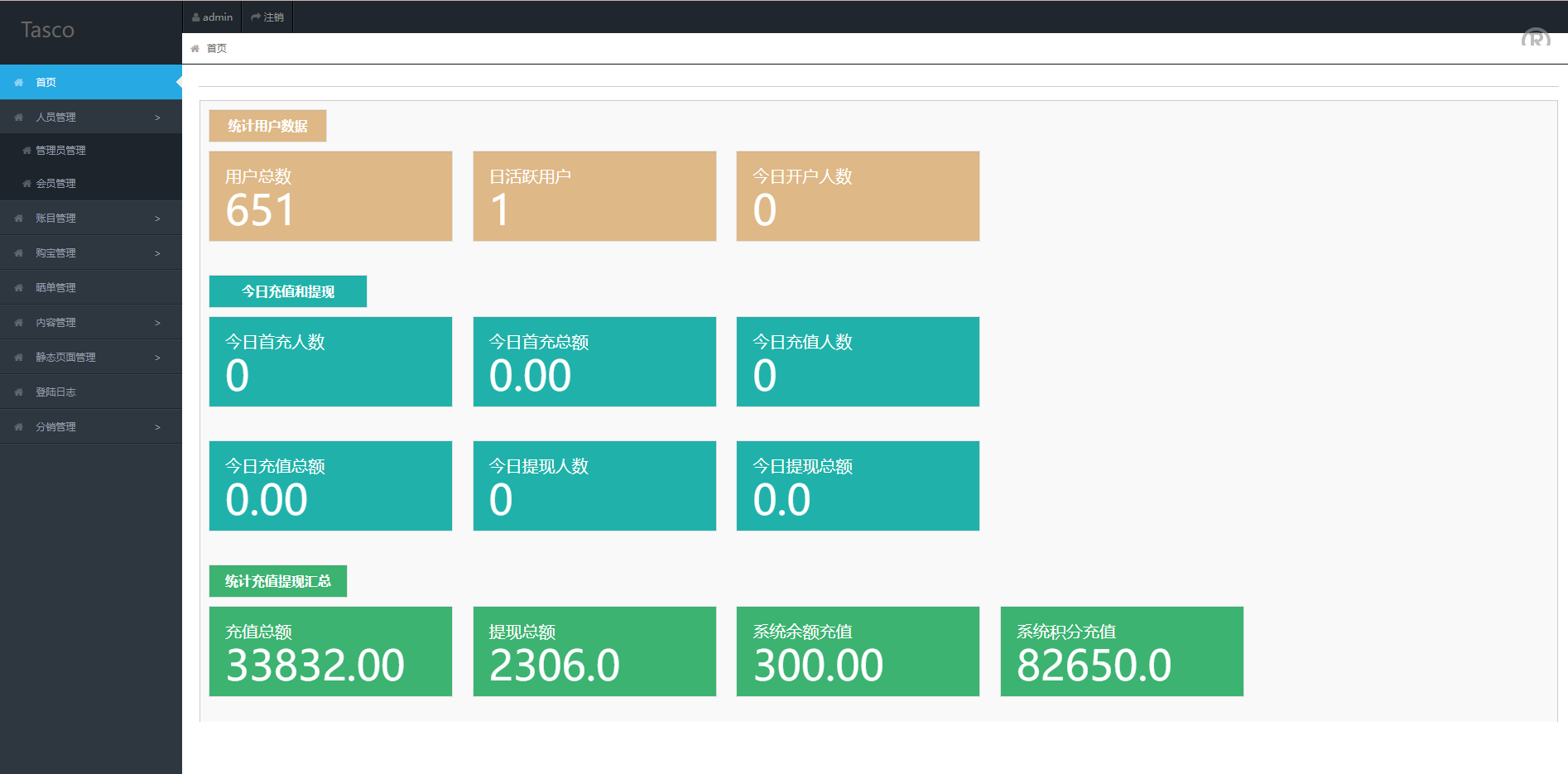Click the Tasco logo text

(x=48, y=31)
